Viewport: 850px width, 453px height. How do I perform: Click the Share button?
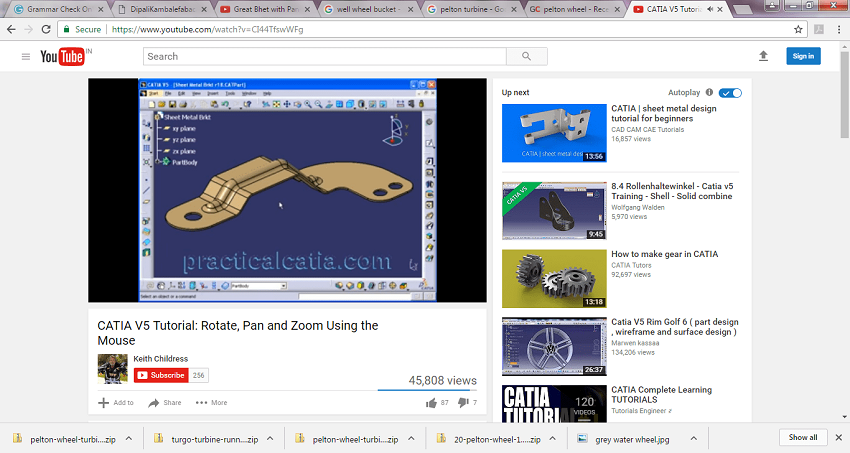165,403
